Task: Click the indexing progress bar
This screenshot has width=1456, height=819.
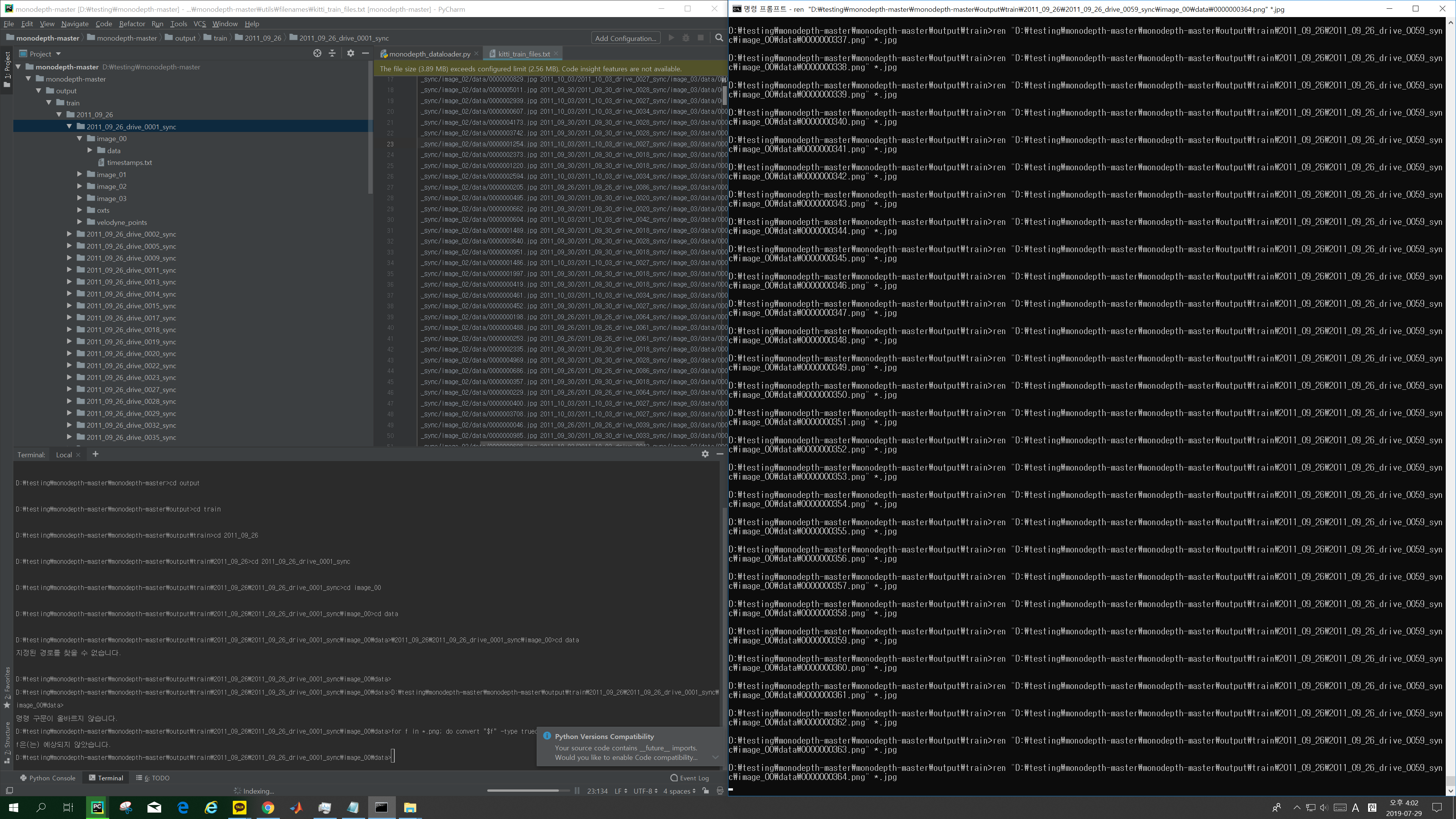Action: (528, 791)
